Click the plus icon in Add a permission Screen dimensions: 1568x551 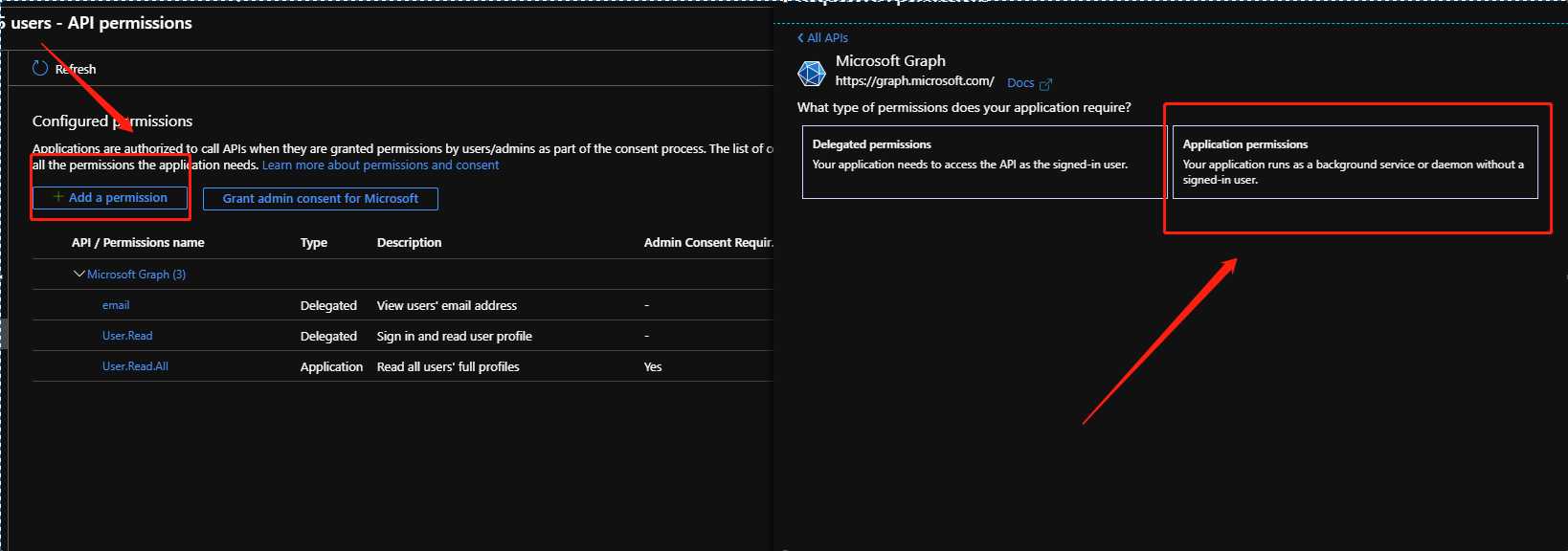click(x=58, y=197)
